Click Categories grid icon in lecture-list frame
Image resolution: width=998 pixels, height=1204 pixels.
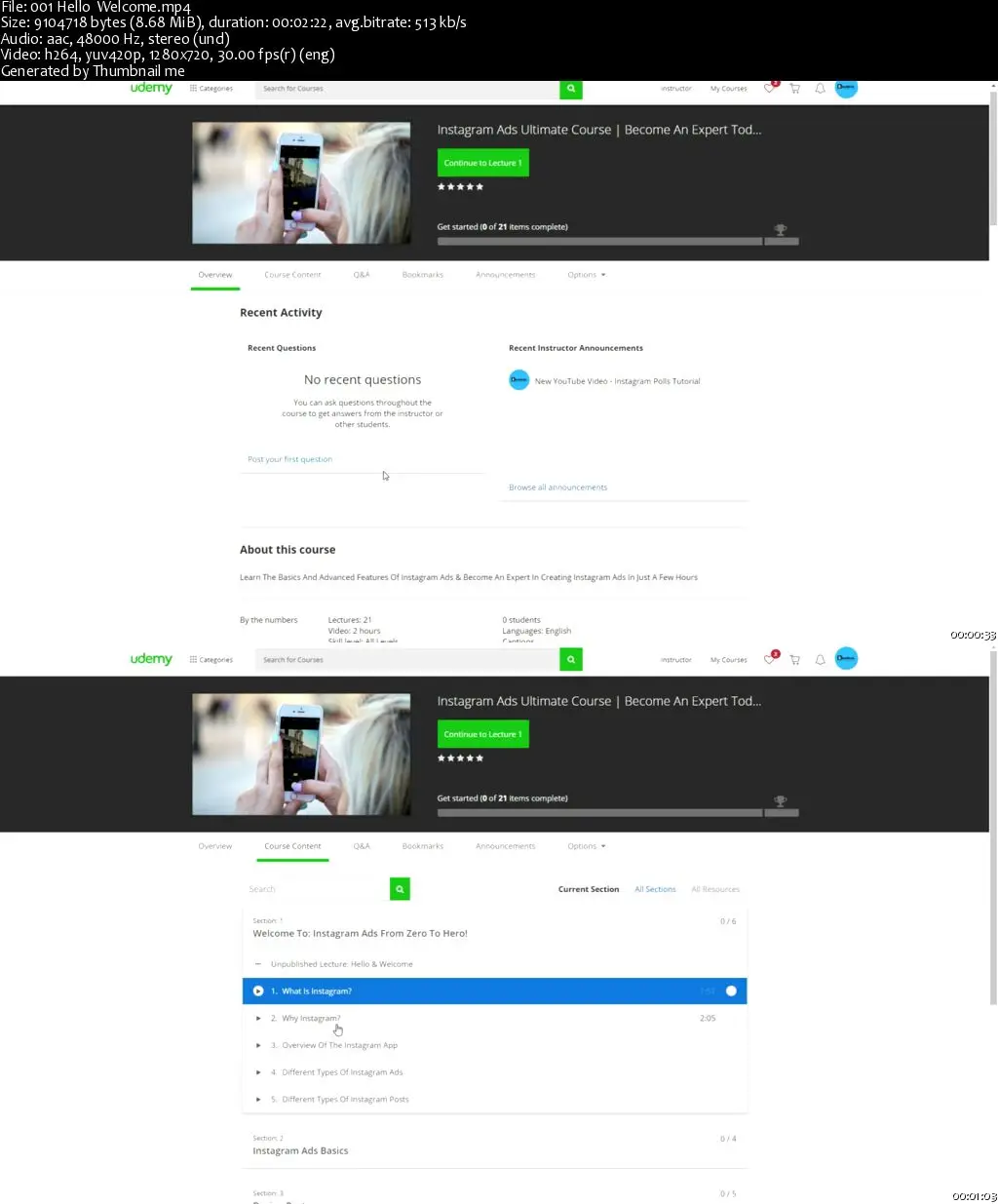coord(193,659)
